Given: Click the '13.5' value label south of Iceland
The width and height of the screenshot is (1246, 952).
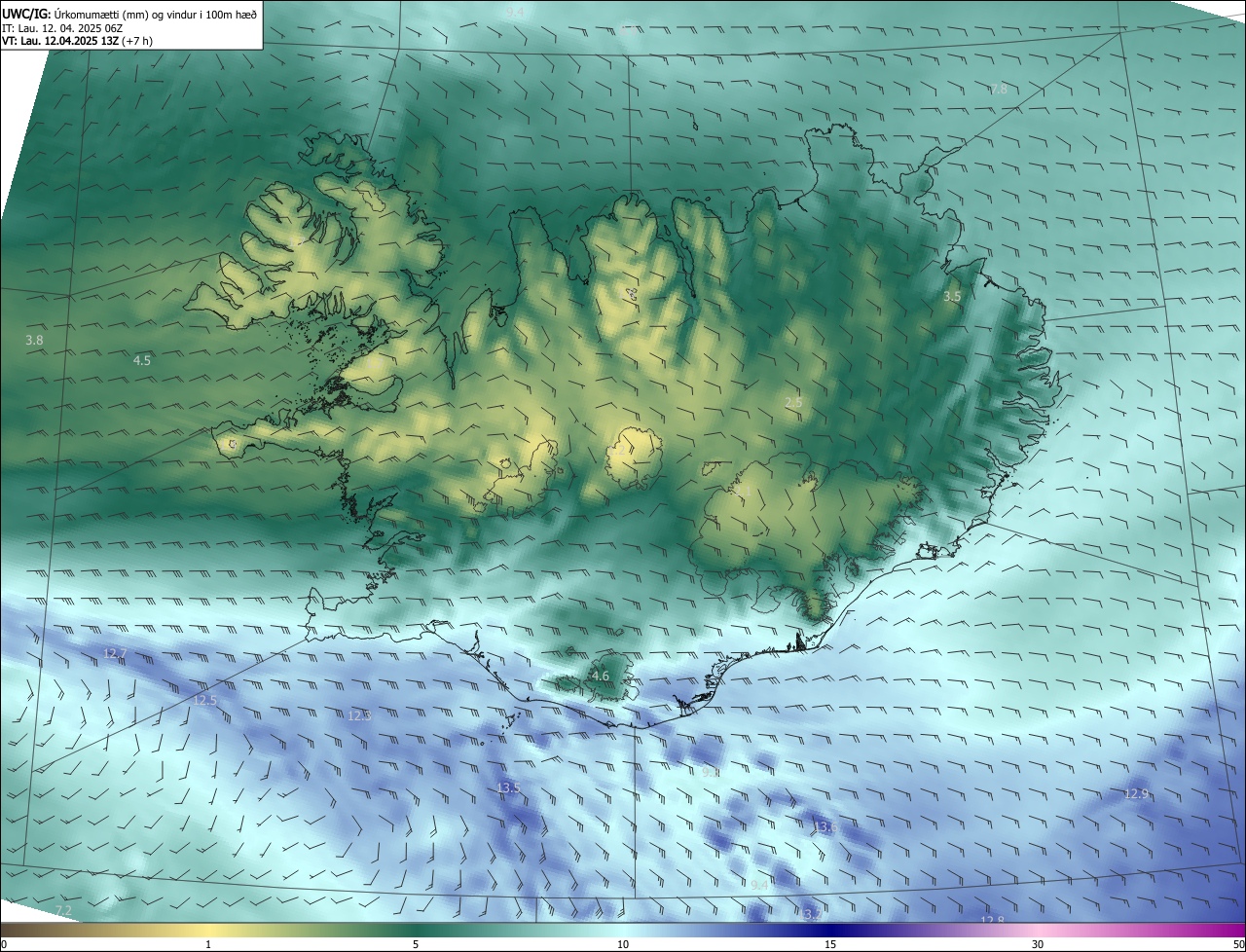Looking at the screenshot, I should [x=508, y=787].
